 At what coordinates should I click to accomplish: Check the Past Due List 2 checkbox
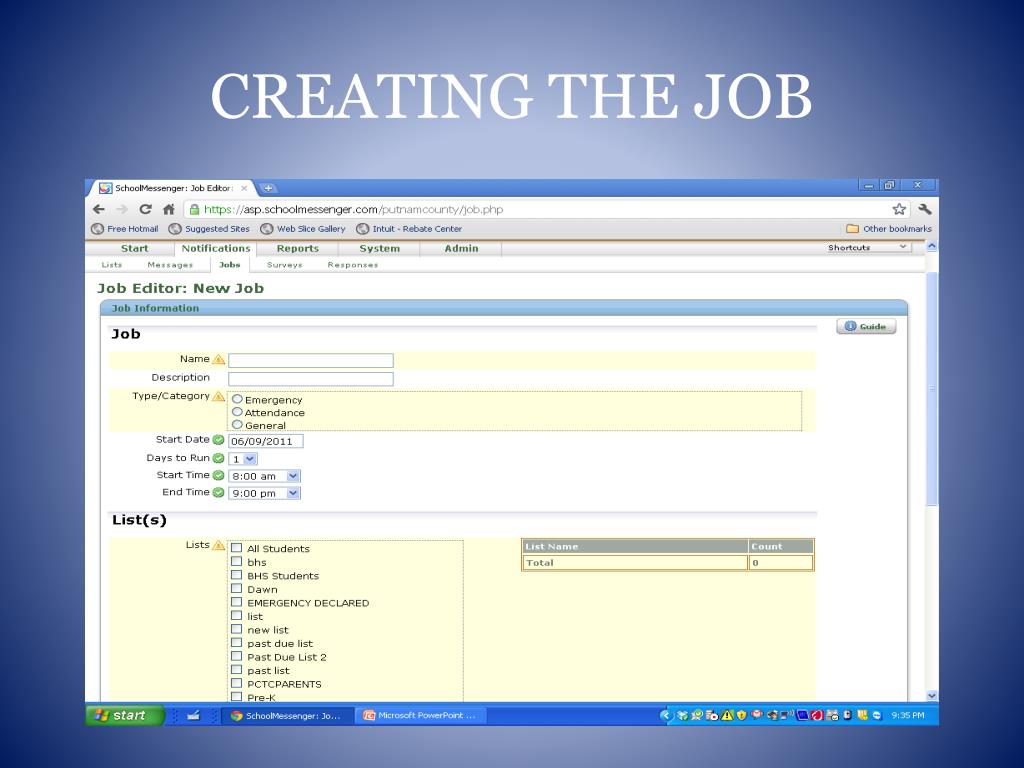pyautogui.click(x=236, y=656)
